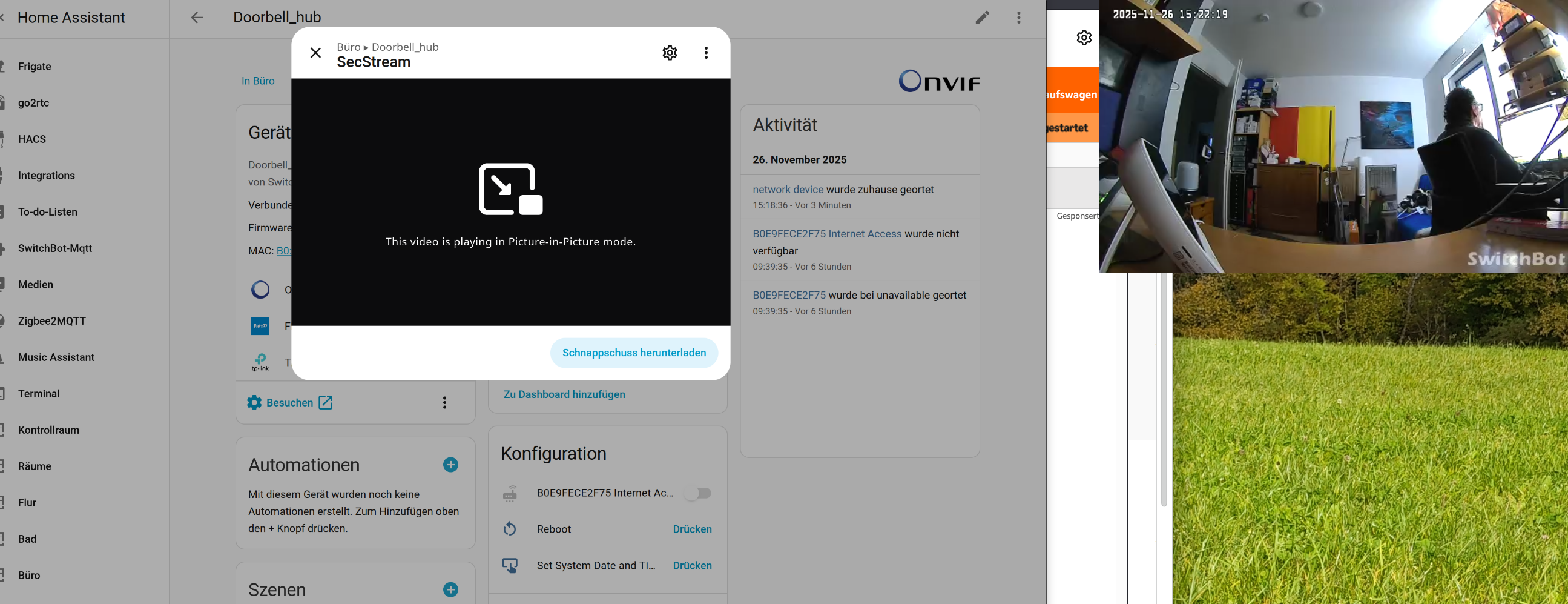Add a new automation with plus icon
1568x604 pixels.
[450, 465]
